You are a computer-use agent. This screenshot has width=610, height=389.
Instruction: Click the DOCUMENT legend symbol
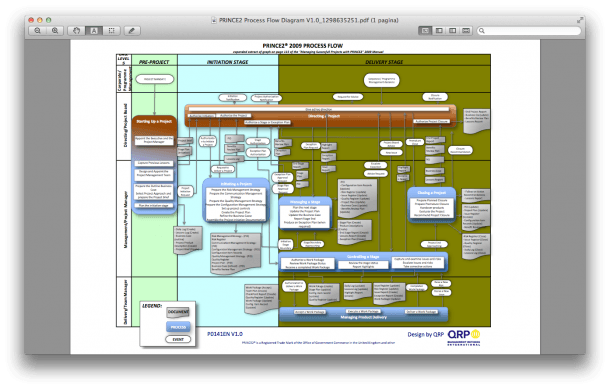click(x=178, y=312)
